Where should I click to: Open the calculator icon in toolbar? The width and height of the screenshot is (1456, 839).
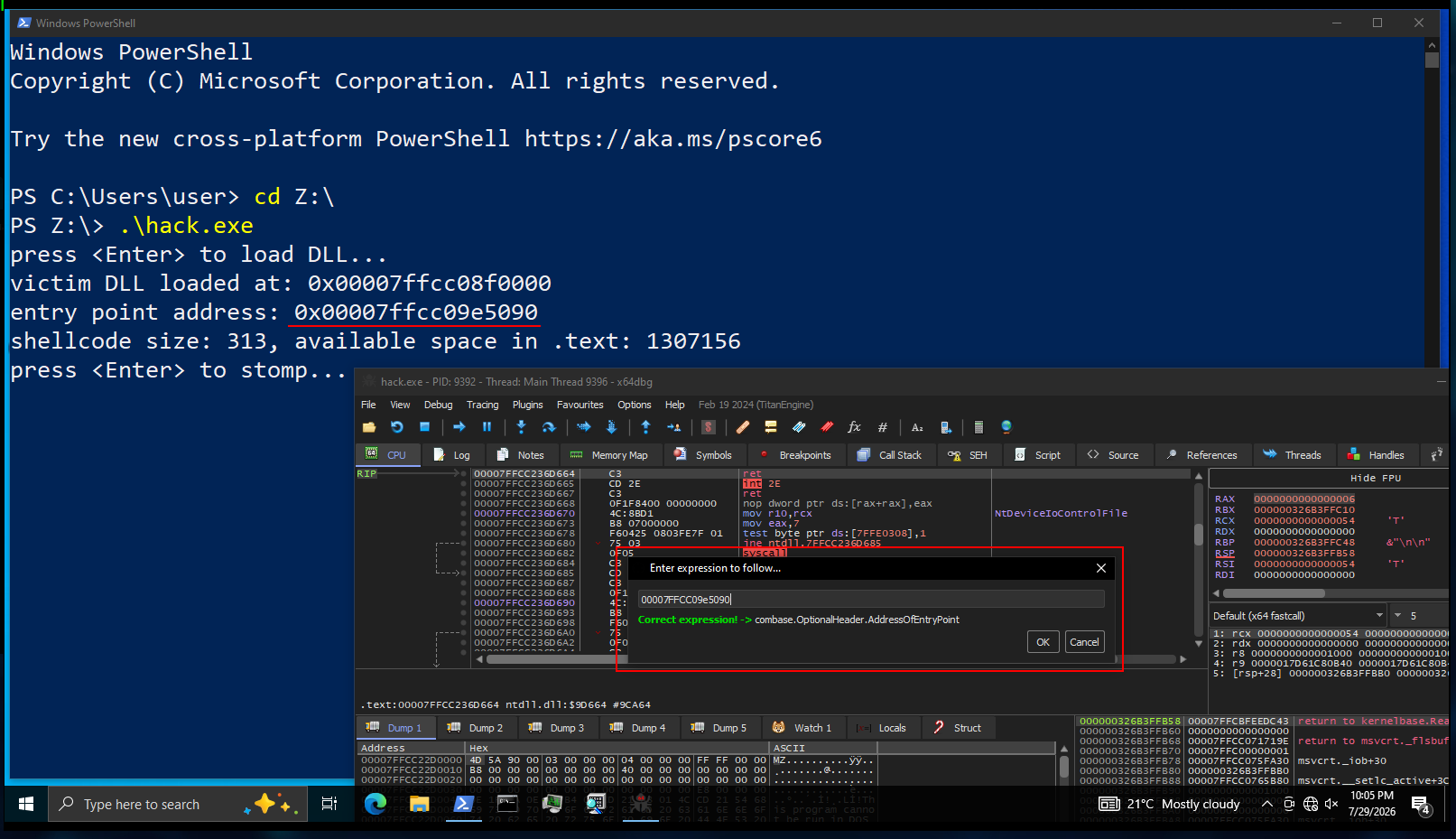[x=978, y=427]
